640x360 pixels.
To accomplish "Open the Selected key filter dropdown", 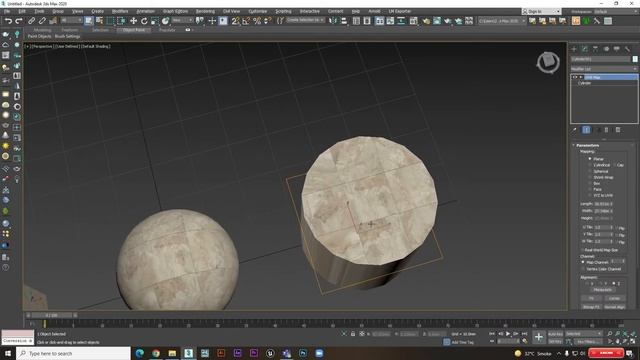I will [x=584, y=334].
